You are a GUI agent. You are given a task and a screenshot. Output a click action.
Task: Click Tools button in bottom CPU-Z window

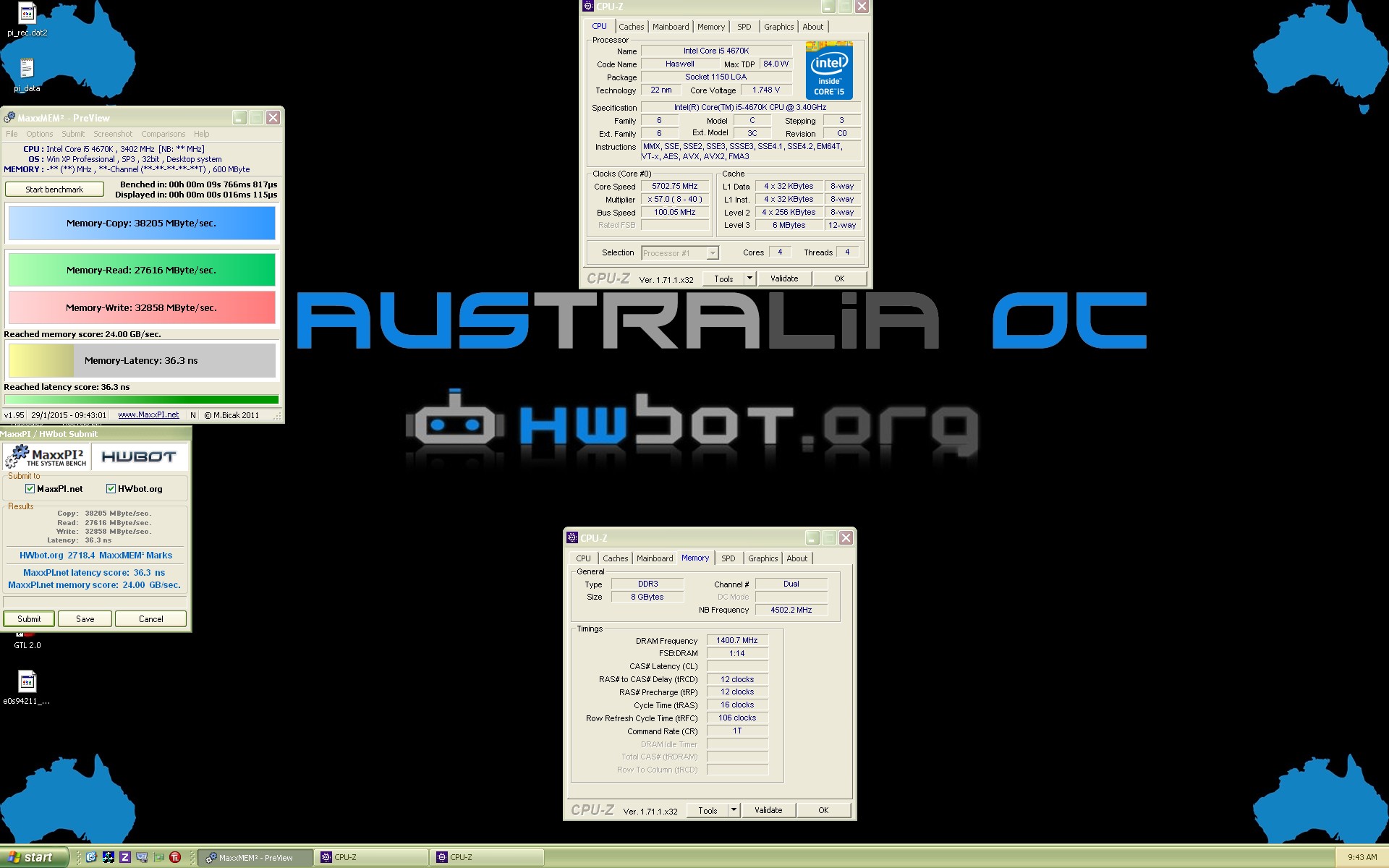[x=708, y=810]
